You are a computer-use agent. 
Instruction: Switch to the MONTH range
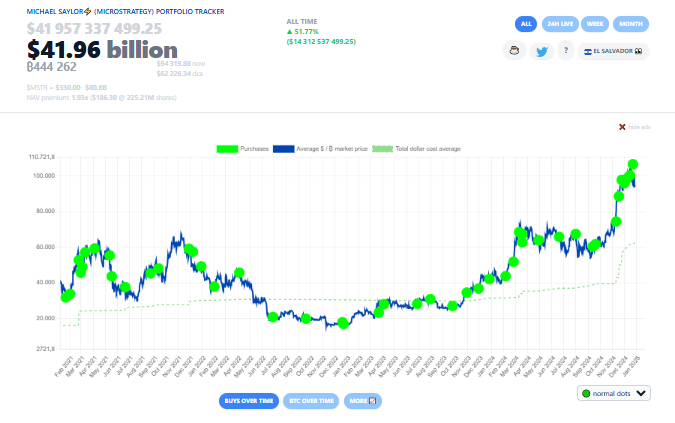(631, 24)
